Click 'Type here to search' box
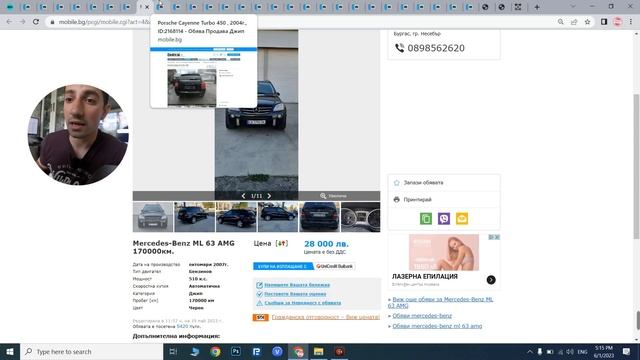 92,351
